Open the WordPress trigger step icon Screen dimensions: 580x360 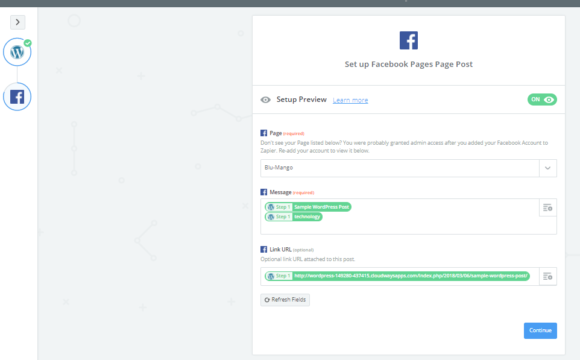tap(17, 52)
